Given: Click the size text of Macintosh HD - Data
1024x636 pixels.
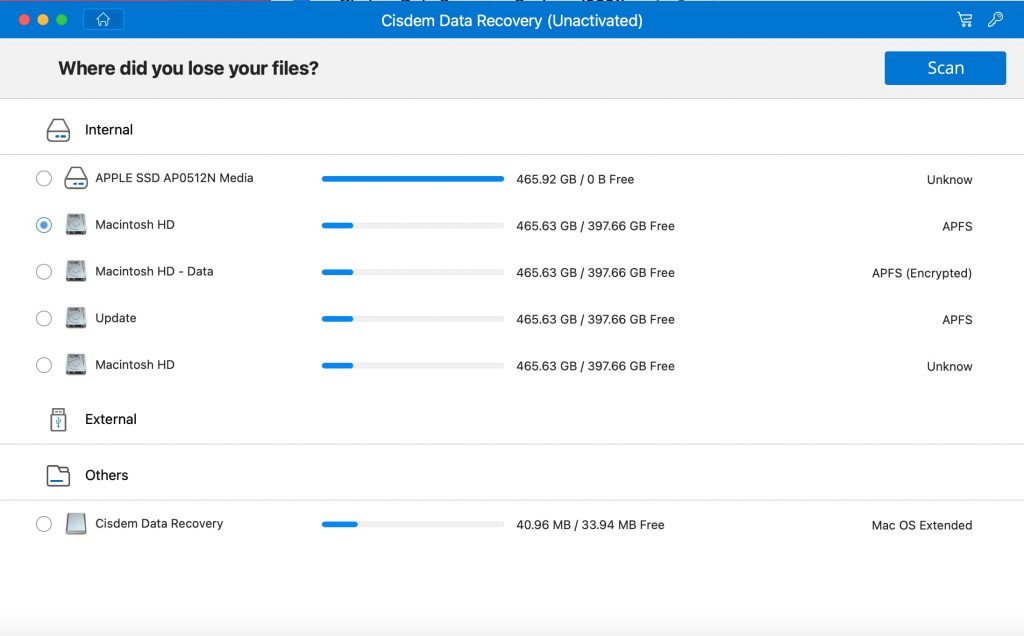Looking at the screenshot, I should point(595,272).
